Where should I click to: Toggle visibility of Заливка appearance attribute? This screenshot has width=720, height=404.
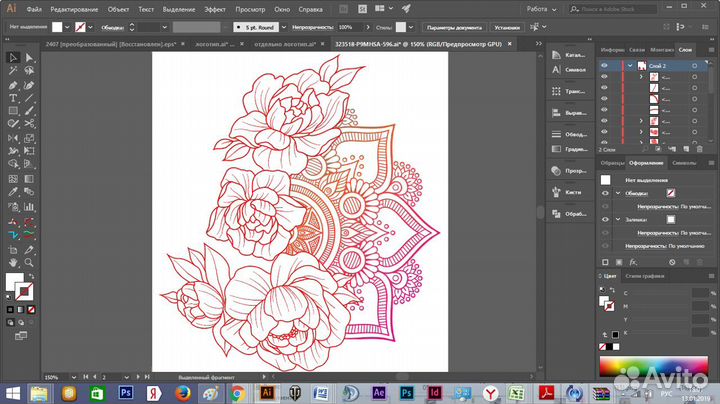pos(604,218)
